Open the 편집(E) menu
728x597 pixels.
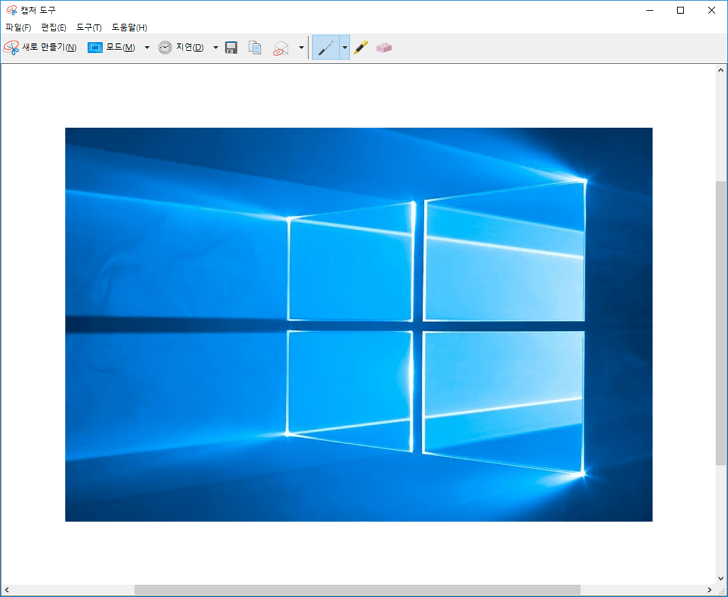pos(53,27)
